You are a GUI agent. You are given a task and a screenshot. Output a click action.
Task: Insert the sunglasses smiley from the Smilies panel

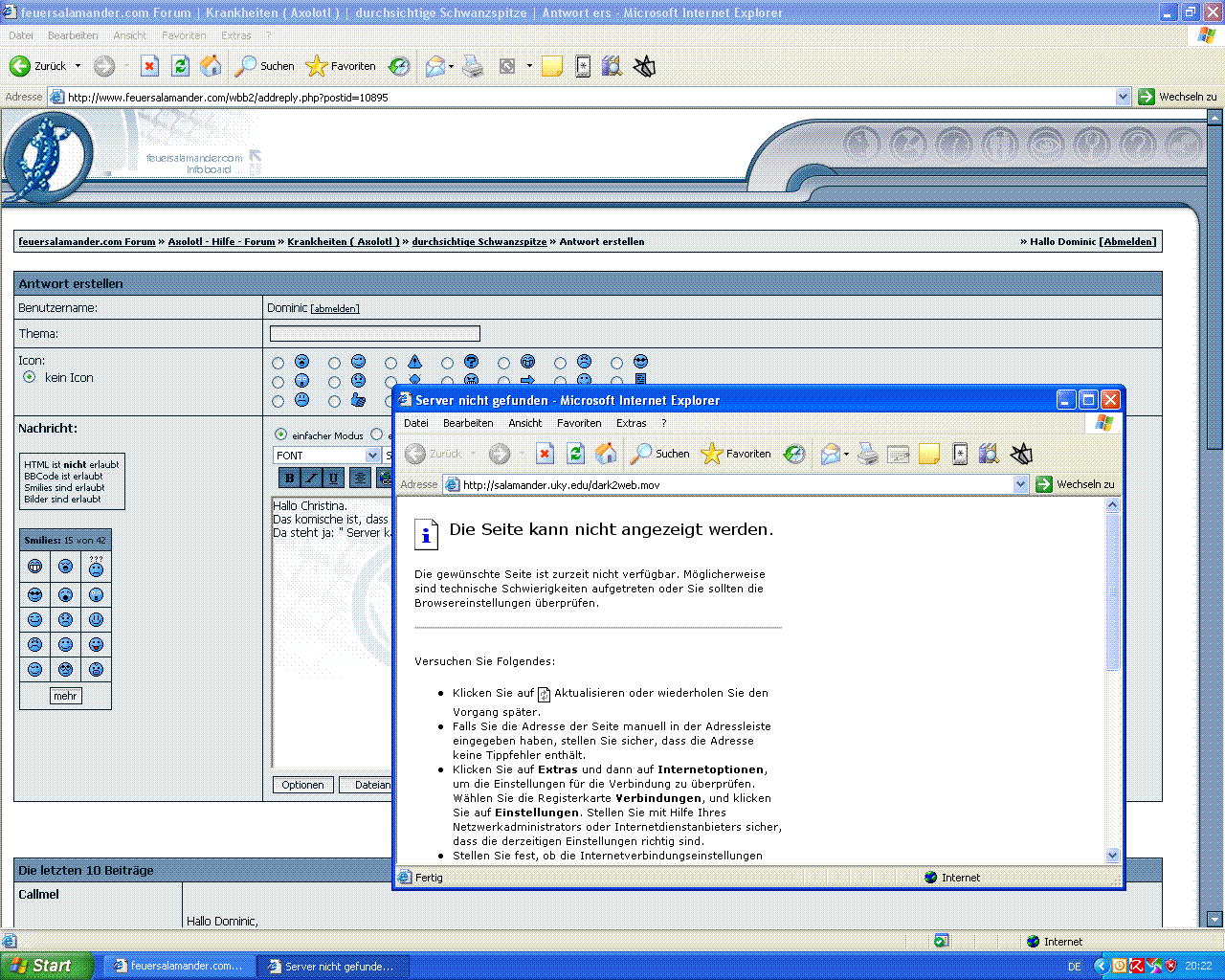pos(35,595)
